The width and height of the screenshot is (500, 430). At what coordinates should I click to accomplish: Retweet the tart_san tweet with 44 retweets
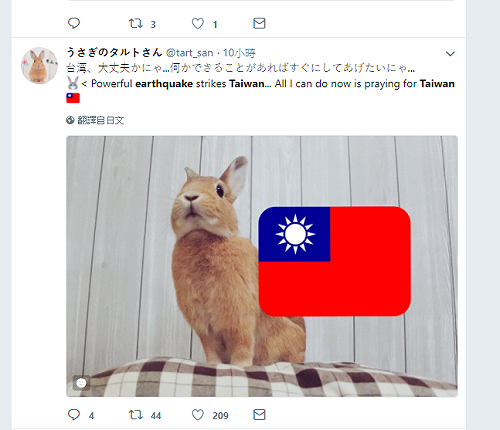[x=136, y=415]
